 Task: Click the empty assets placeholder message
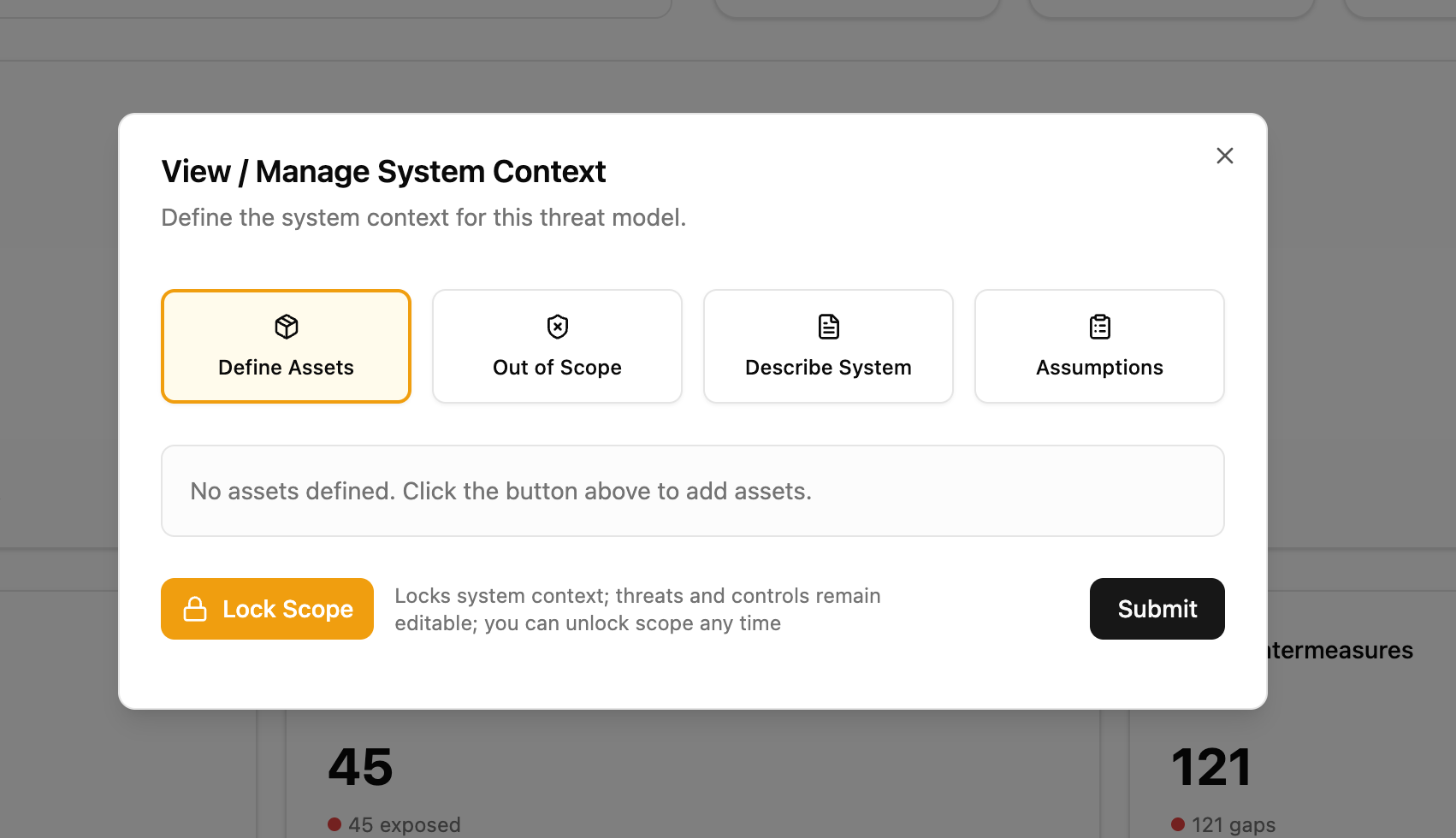[500, 491]
